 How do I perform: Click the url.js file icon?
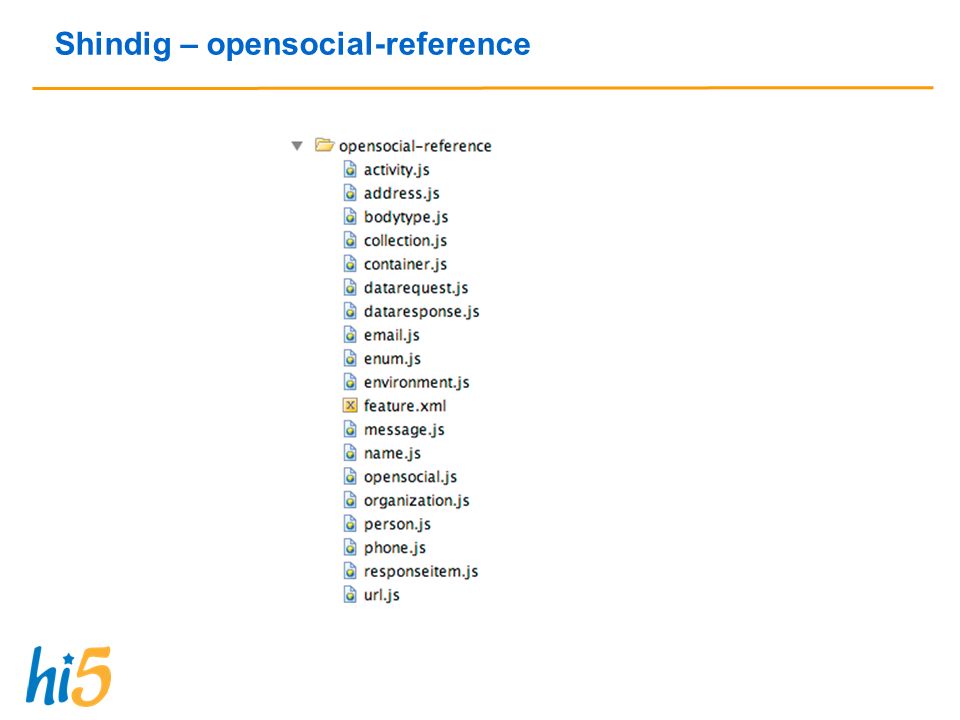point(350,594)
